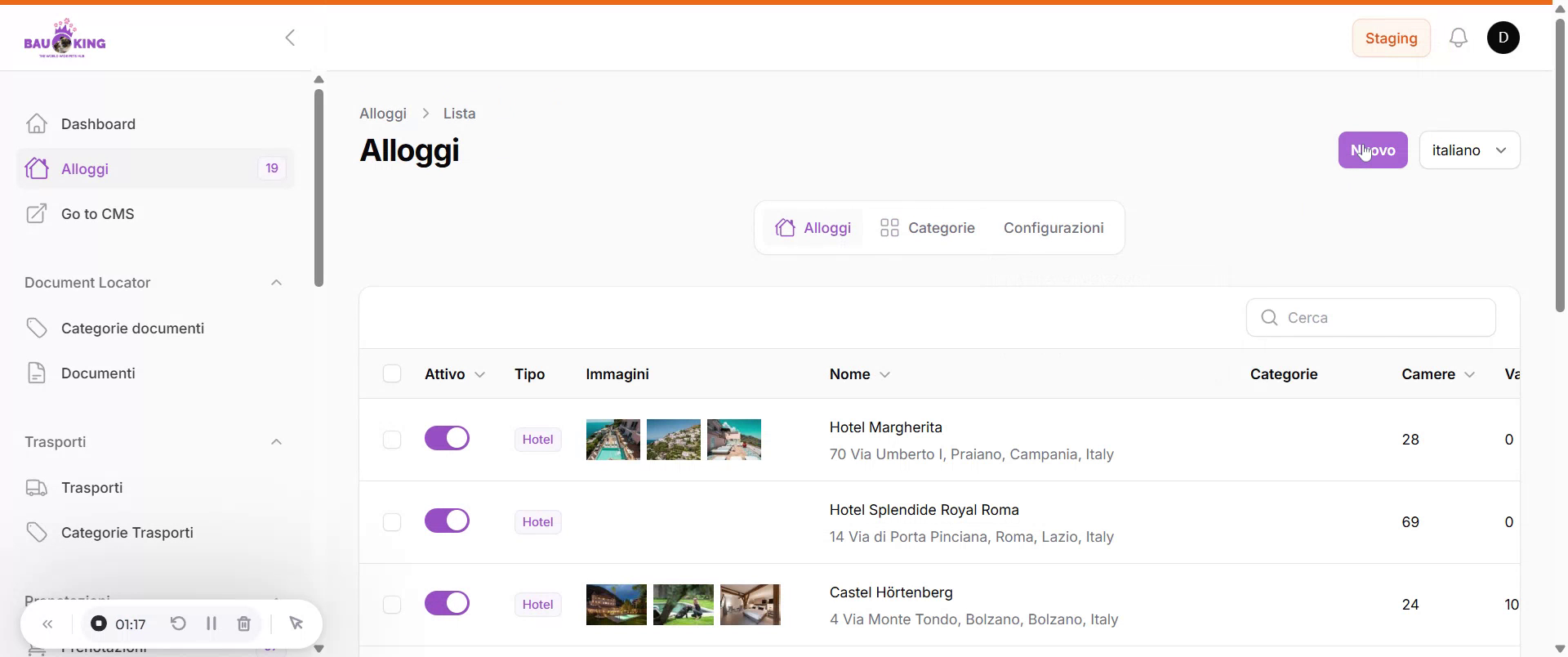Image resolution: width=1568 pixels, height=657 pixels.
Task: Open second hillside image of Hotel Margherita
Action: tap(674, 440)
